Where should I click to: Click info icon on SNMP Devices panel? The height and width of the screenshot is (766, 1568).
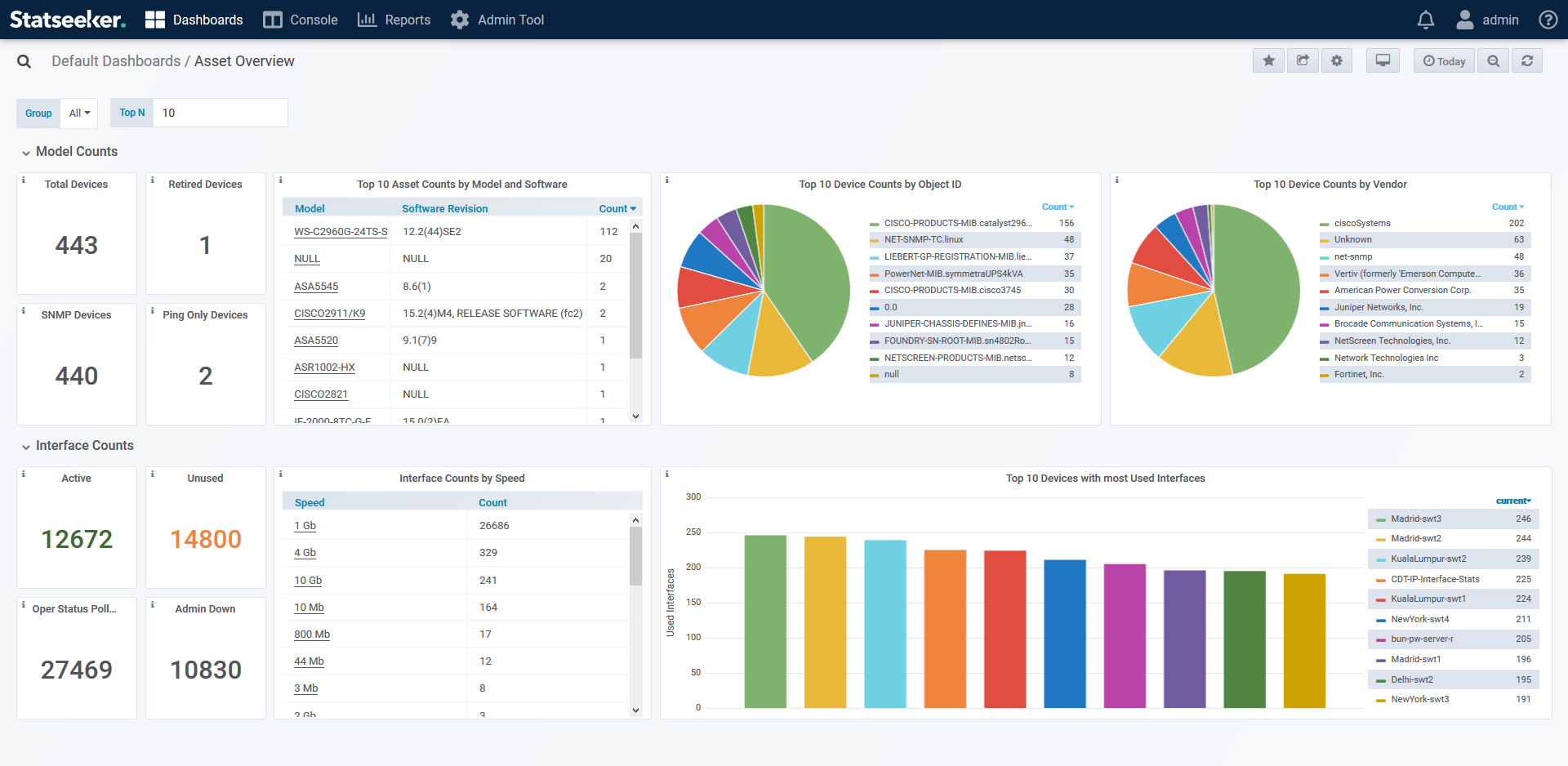tap(24, 310)
